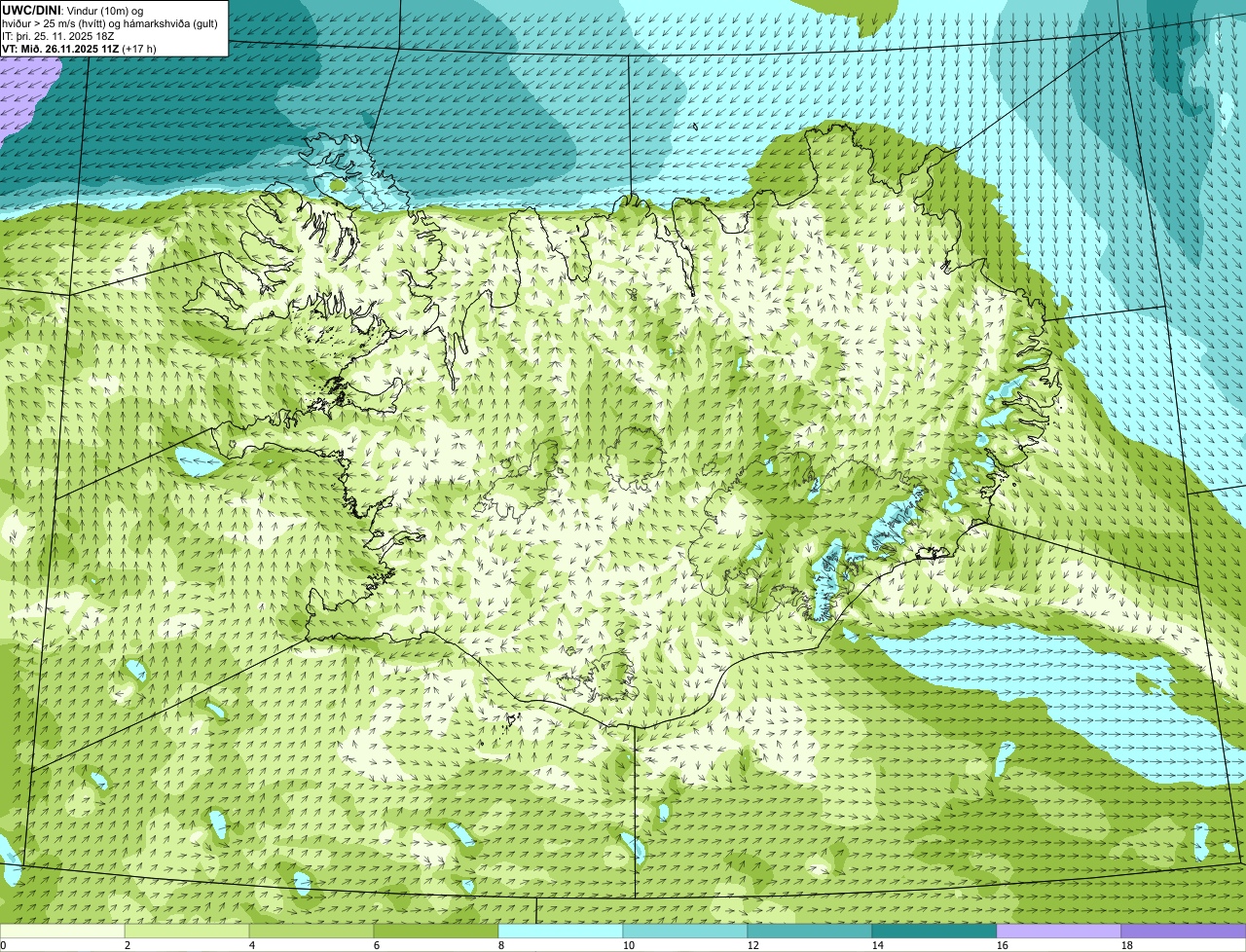Click the 12–14 m/s teal legend swatch

pyautogui.click(x=810, y=931)
